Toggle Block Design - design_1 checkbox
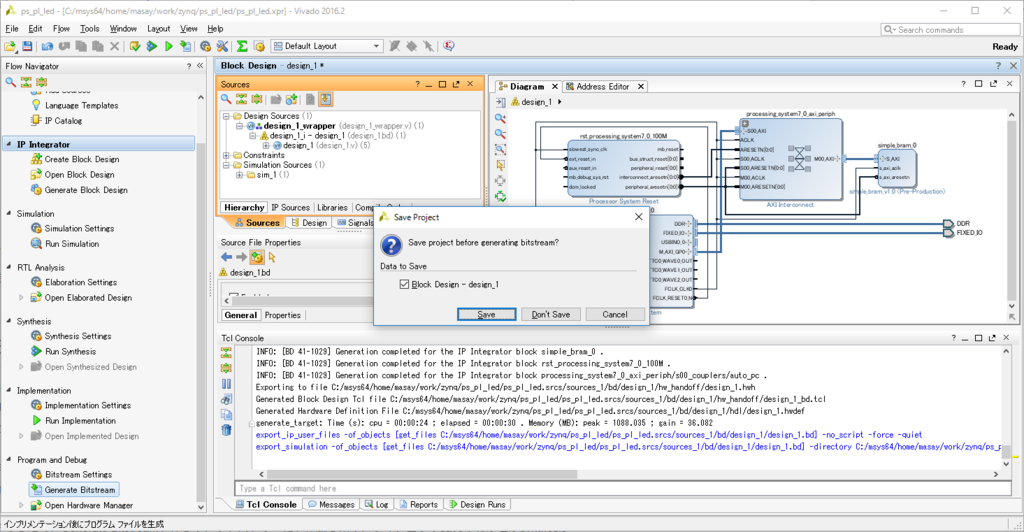The width and height of the screenshot is (1024, 532). [x=404, y=284]
